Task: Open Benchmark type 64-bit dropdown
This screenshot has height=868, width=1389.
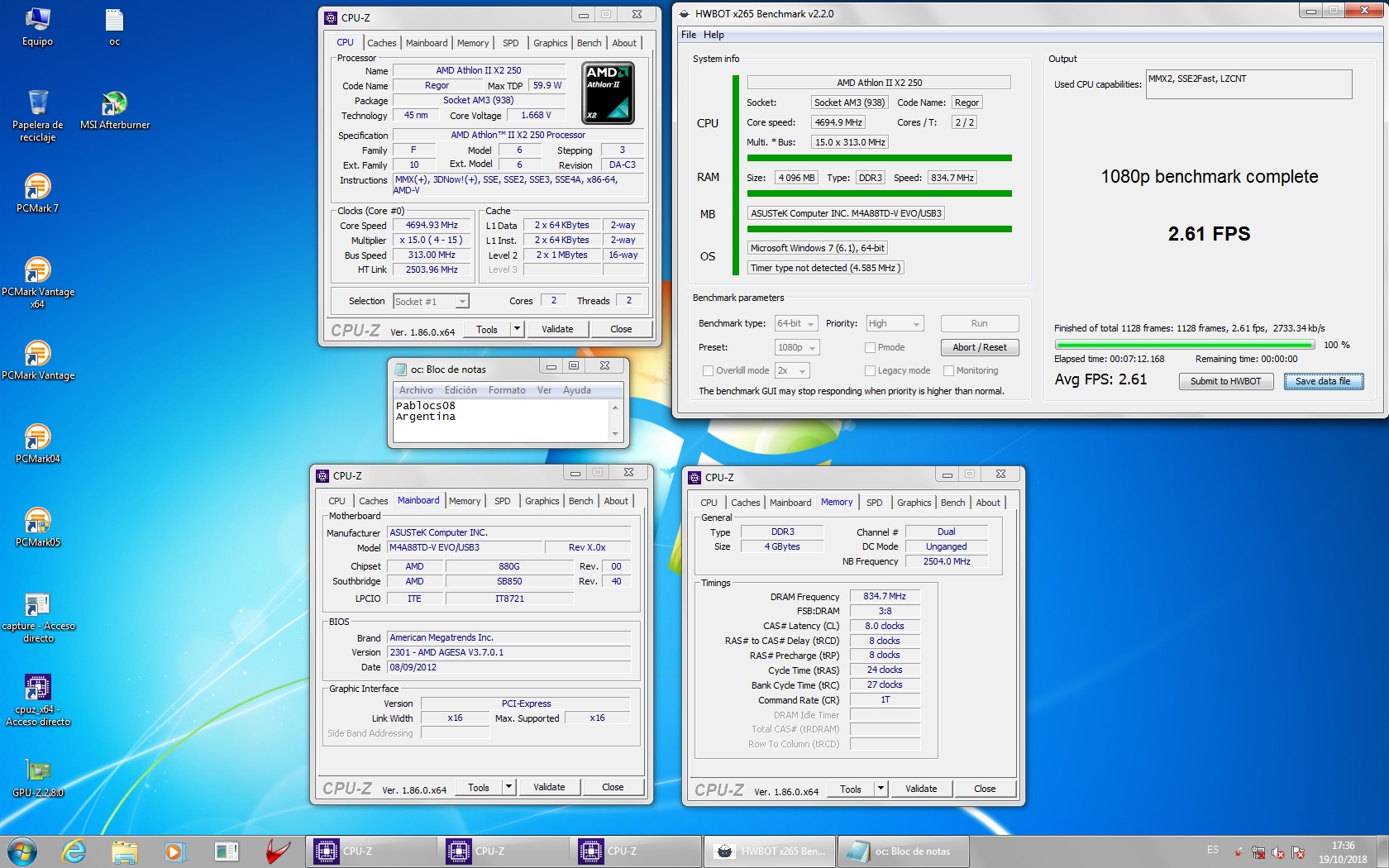Action: coord(795,323)
